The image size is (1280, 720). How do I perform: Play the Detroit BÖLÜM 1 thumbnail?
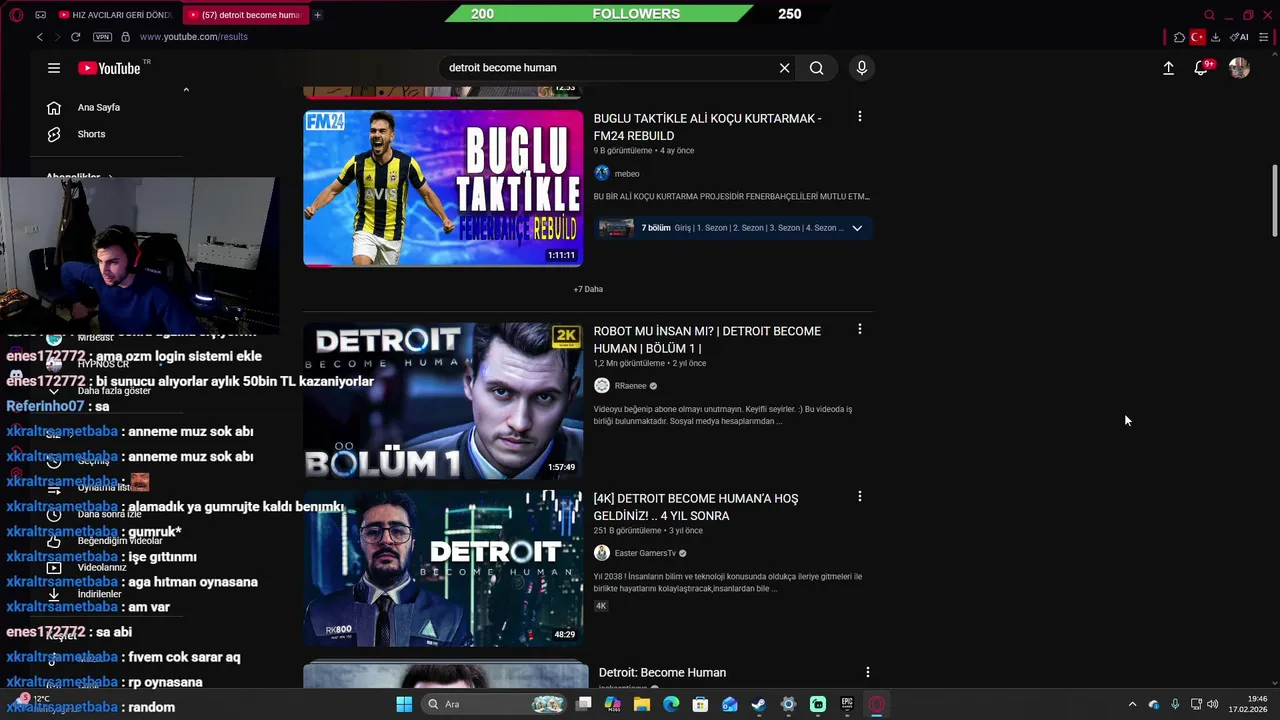[443, 400]
